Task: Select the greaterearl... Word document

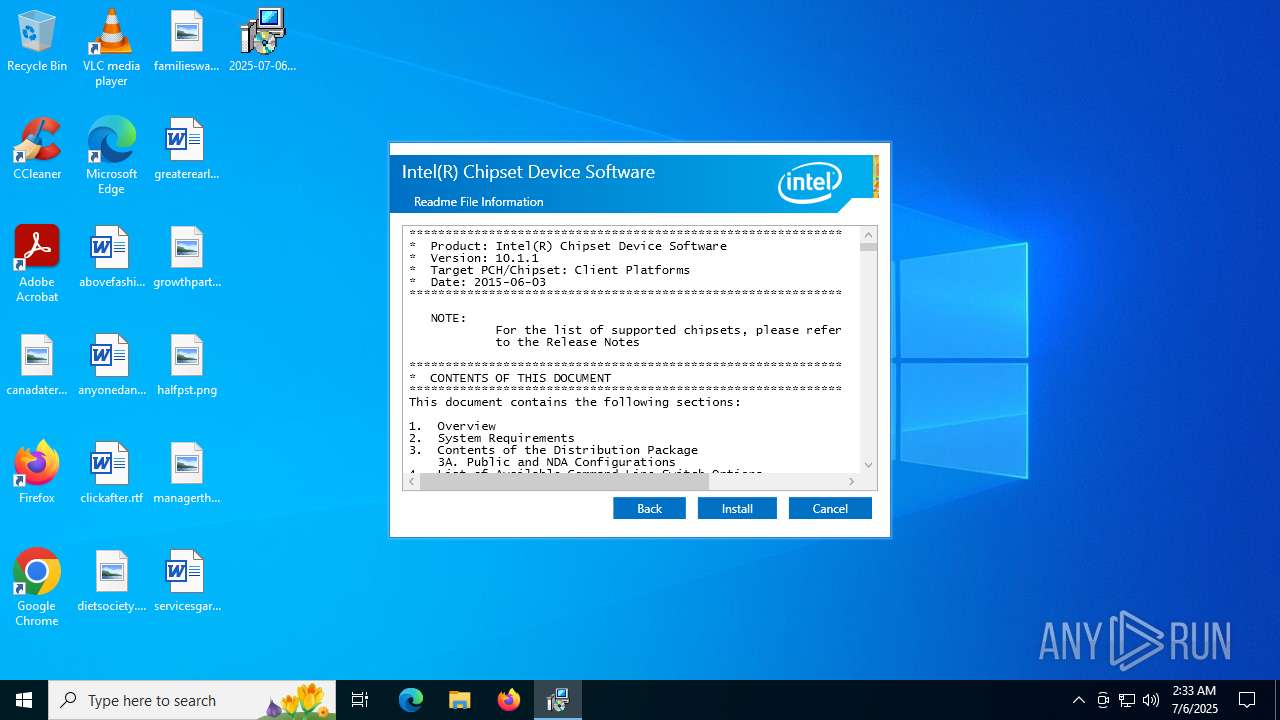Action: (186, 150)
